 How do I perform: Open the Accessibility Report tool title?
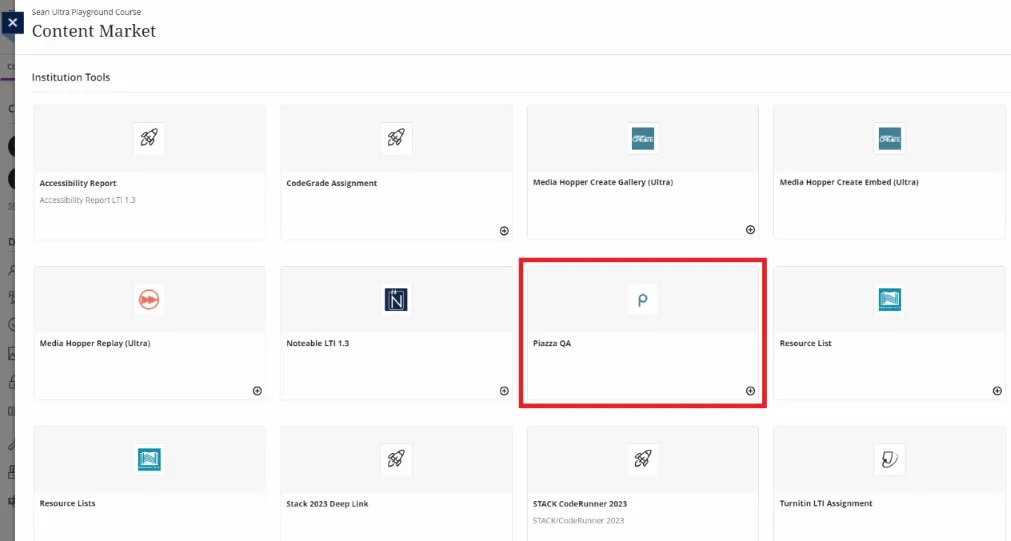pyautogui.click(x=78, y=183)
